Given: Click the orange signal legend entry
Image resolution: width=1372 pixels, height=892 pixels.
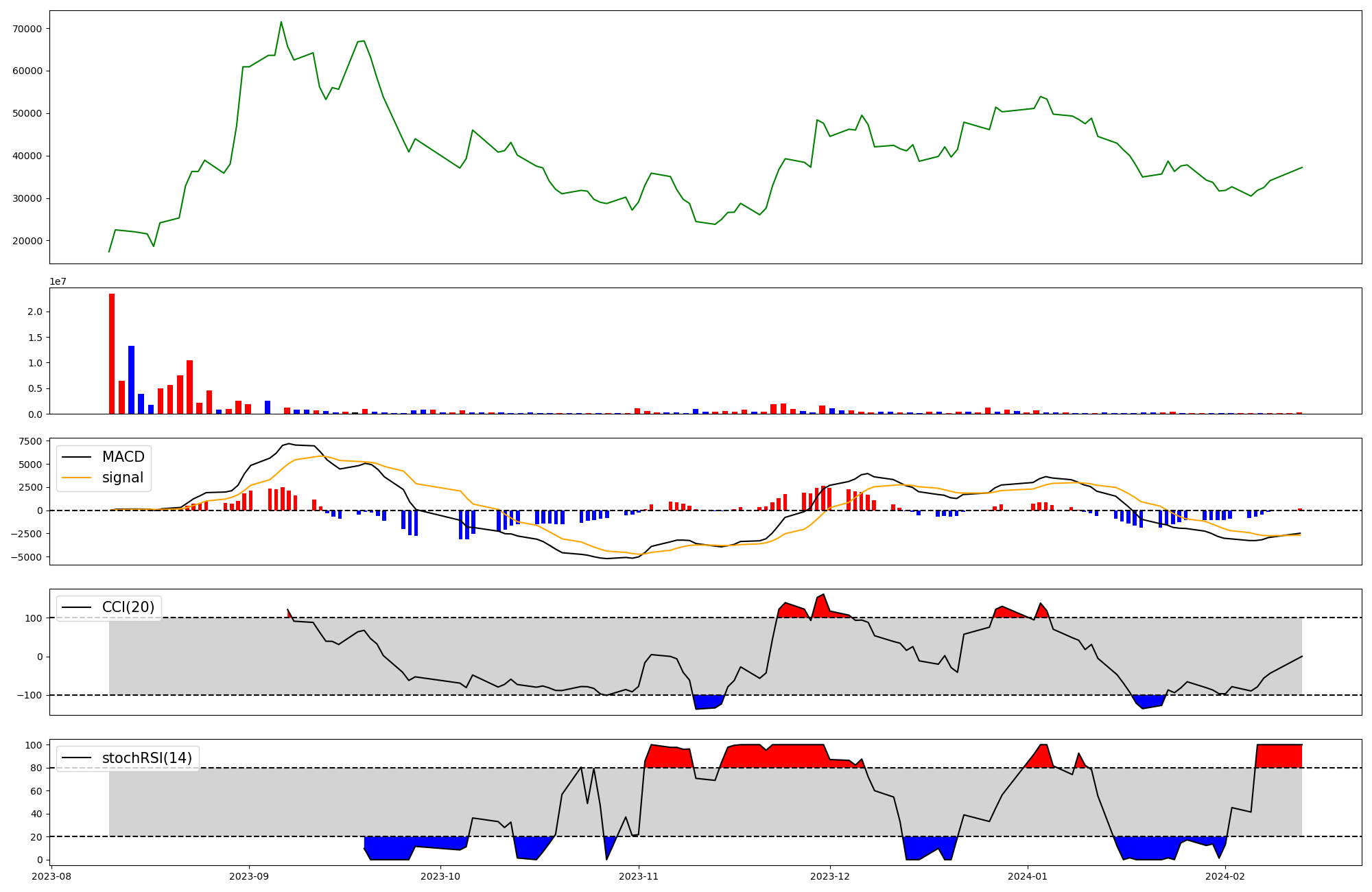Looking at the screenshot, I should pos(123,478).
